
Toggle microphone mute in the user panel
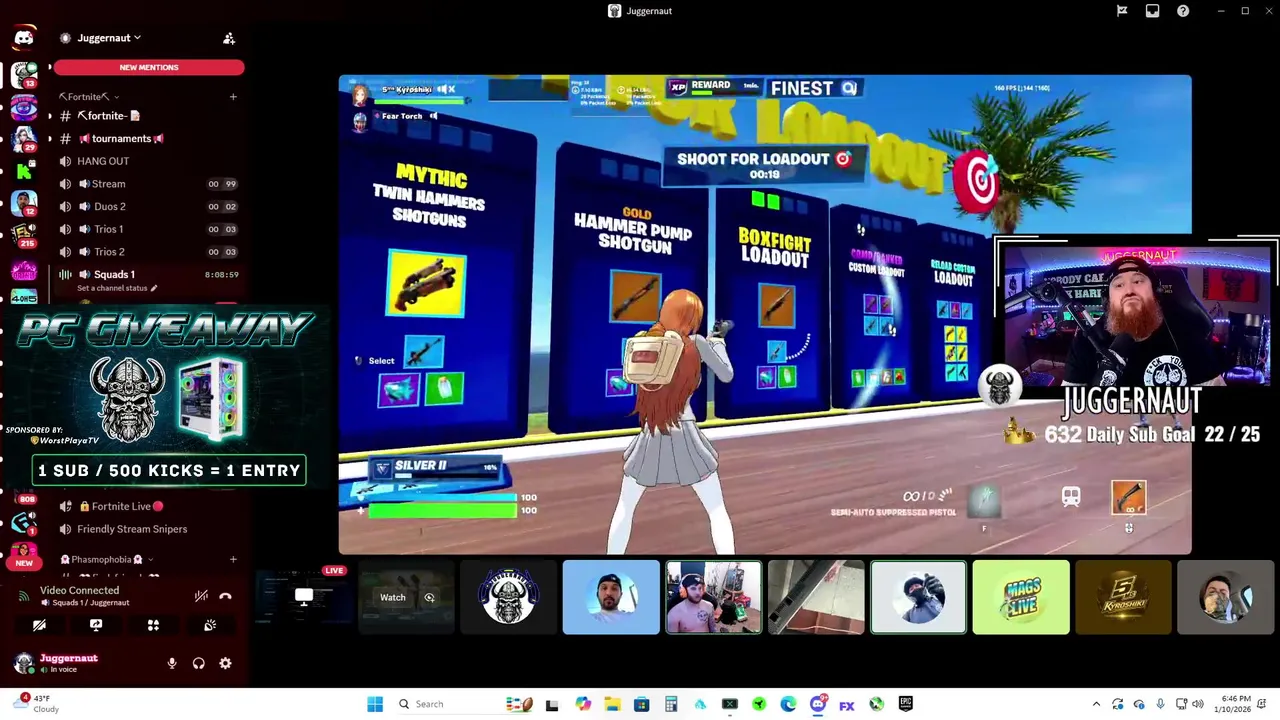pos(172,663)
